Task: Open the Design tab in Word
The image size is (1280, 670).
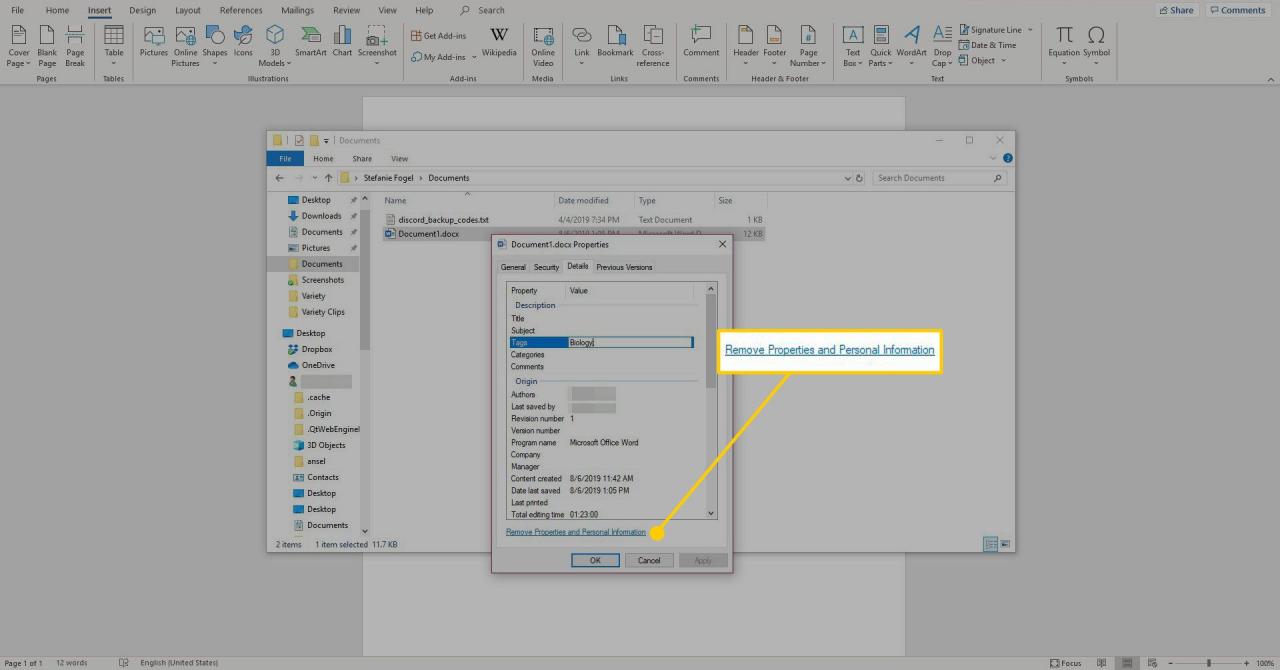Action: coord(143,10)
